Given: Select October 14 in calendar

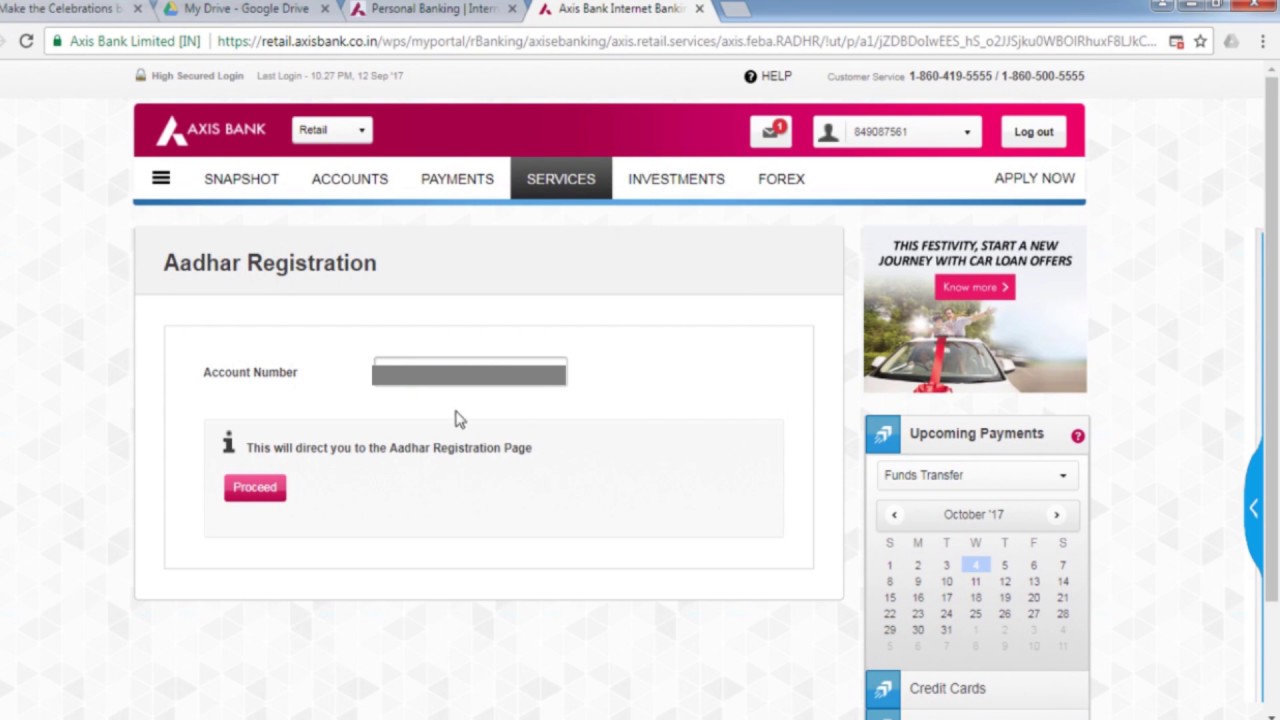Looking at the screenshot, I should point(1062,582).
